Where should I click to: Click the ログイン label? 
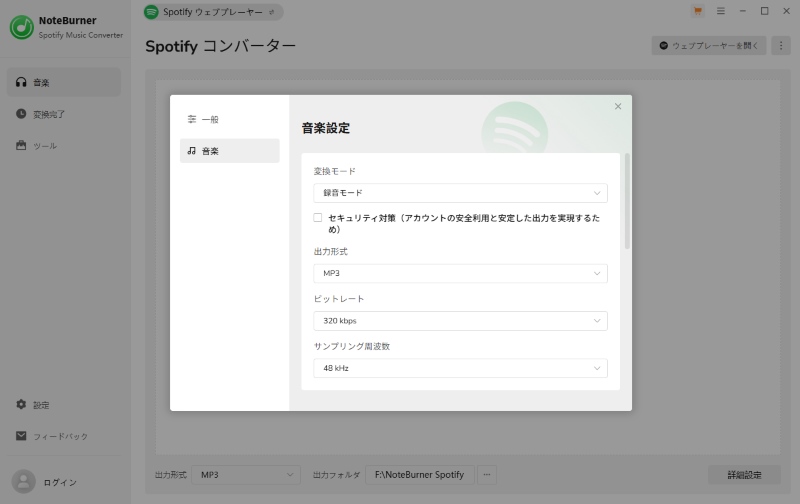(x=60, y=483)
